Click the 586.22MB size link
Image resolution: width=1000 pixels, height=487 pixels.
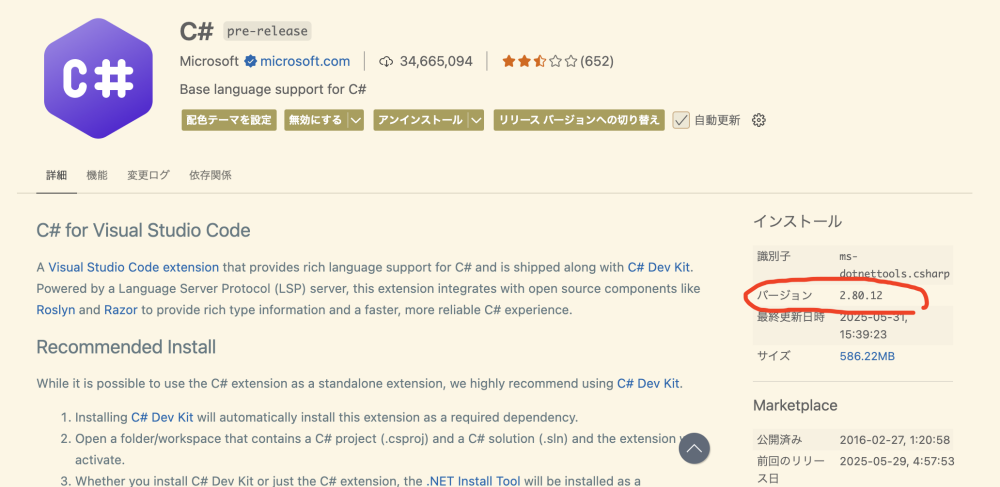(x=867, y=356)
